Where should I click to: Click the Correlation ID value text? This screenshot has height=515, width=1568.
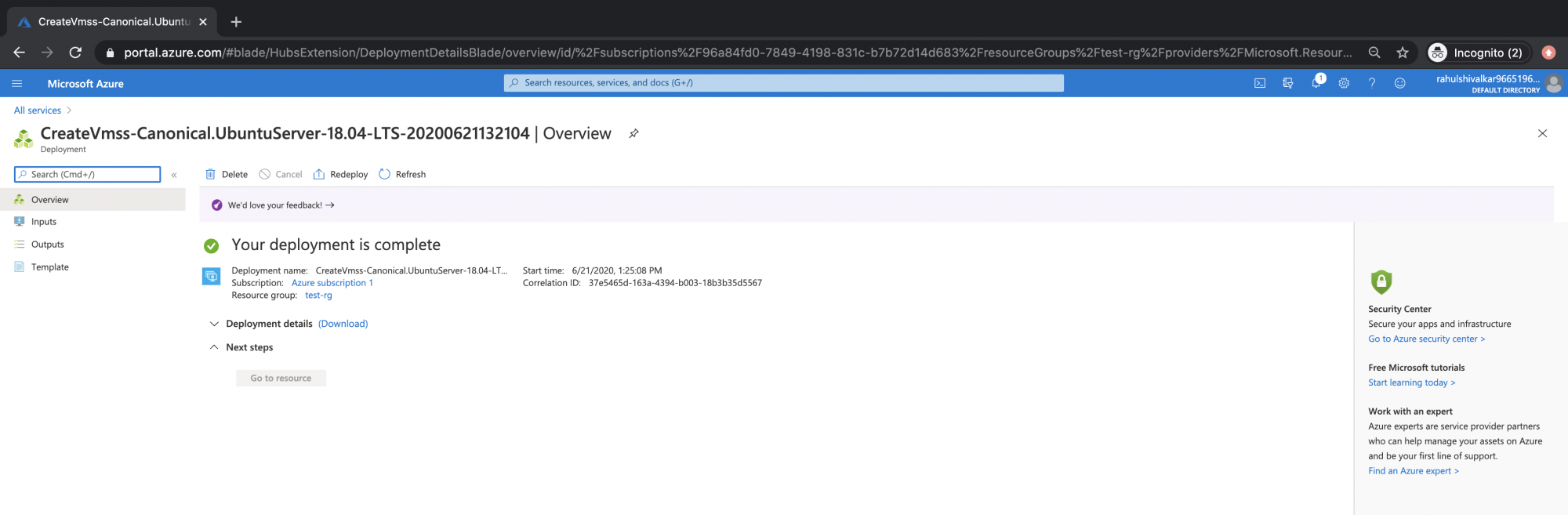pyautogui.click(x=675, y=283)
